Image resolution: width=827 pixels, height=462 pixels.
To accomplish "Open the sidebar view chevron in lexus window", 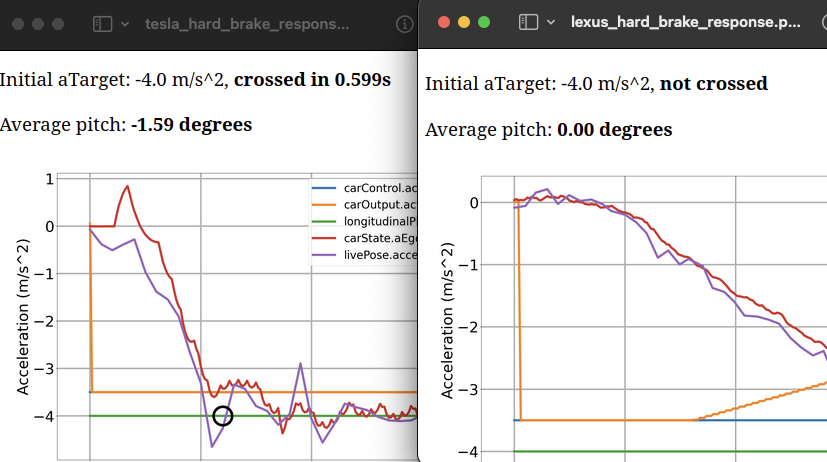I will [x=550, y=22].
